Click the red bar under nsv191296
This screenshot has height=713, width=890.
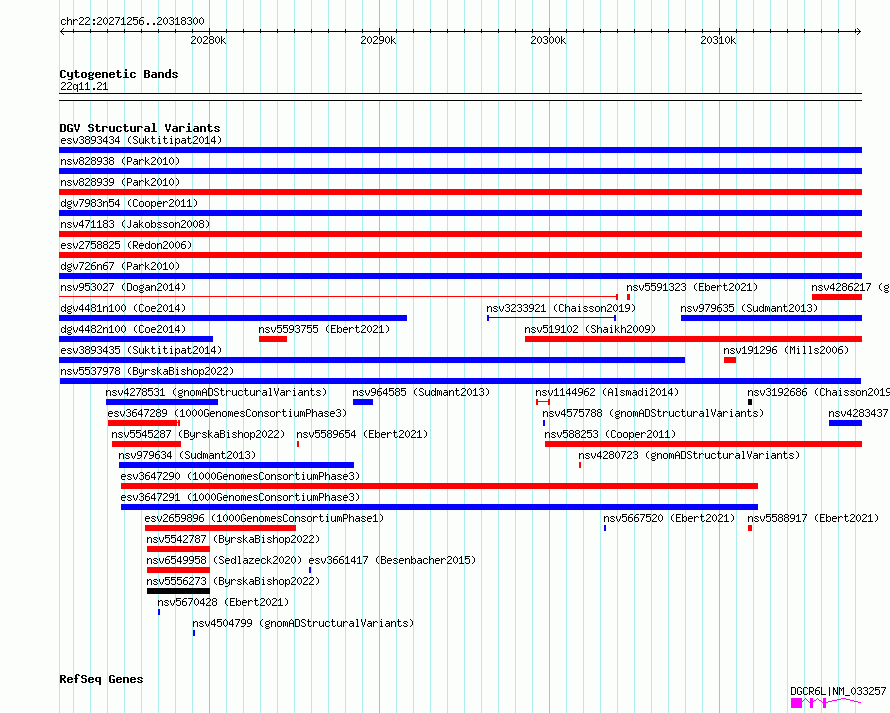point(730,360)
